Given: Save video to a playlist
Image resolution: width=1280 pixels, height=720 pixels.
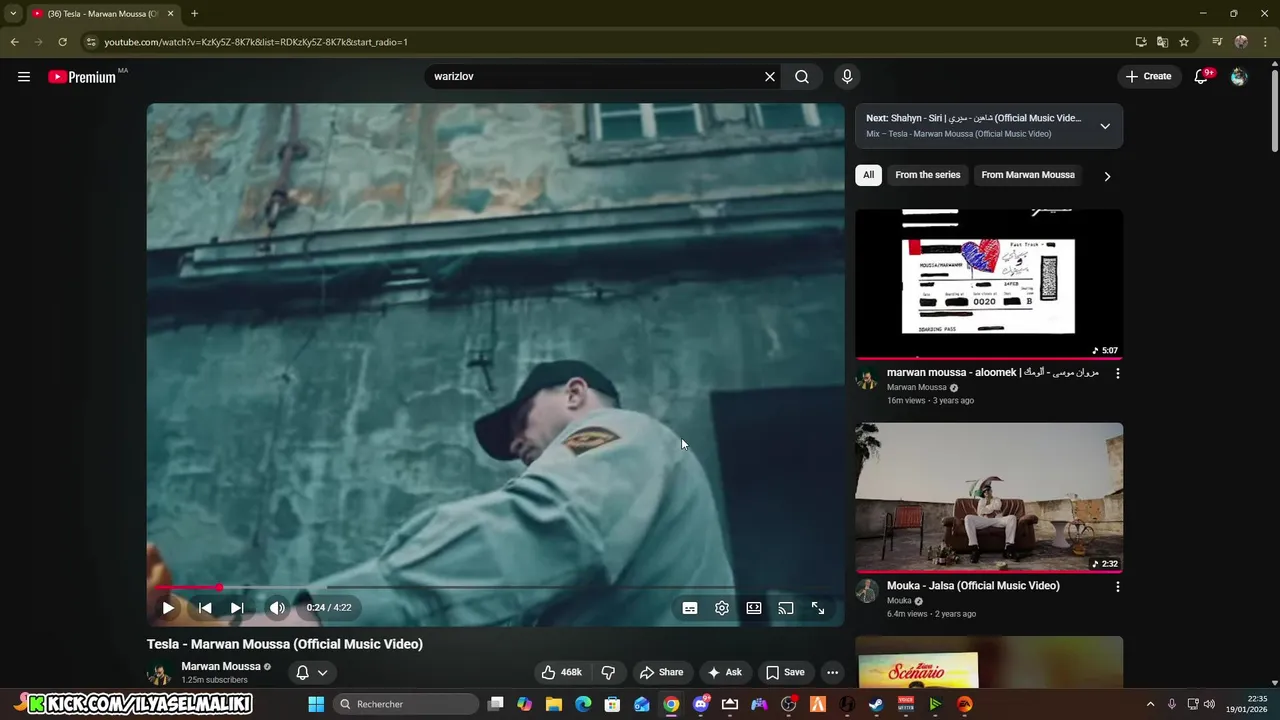Looking at the screenshot, I should (x=785, y=672).
